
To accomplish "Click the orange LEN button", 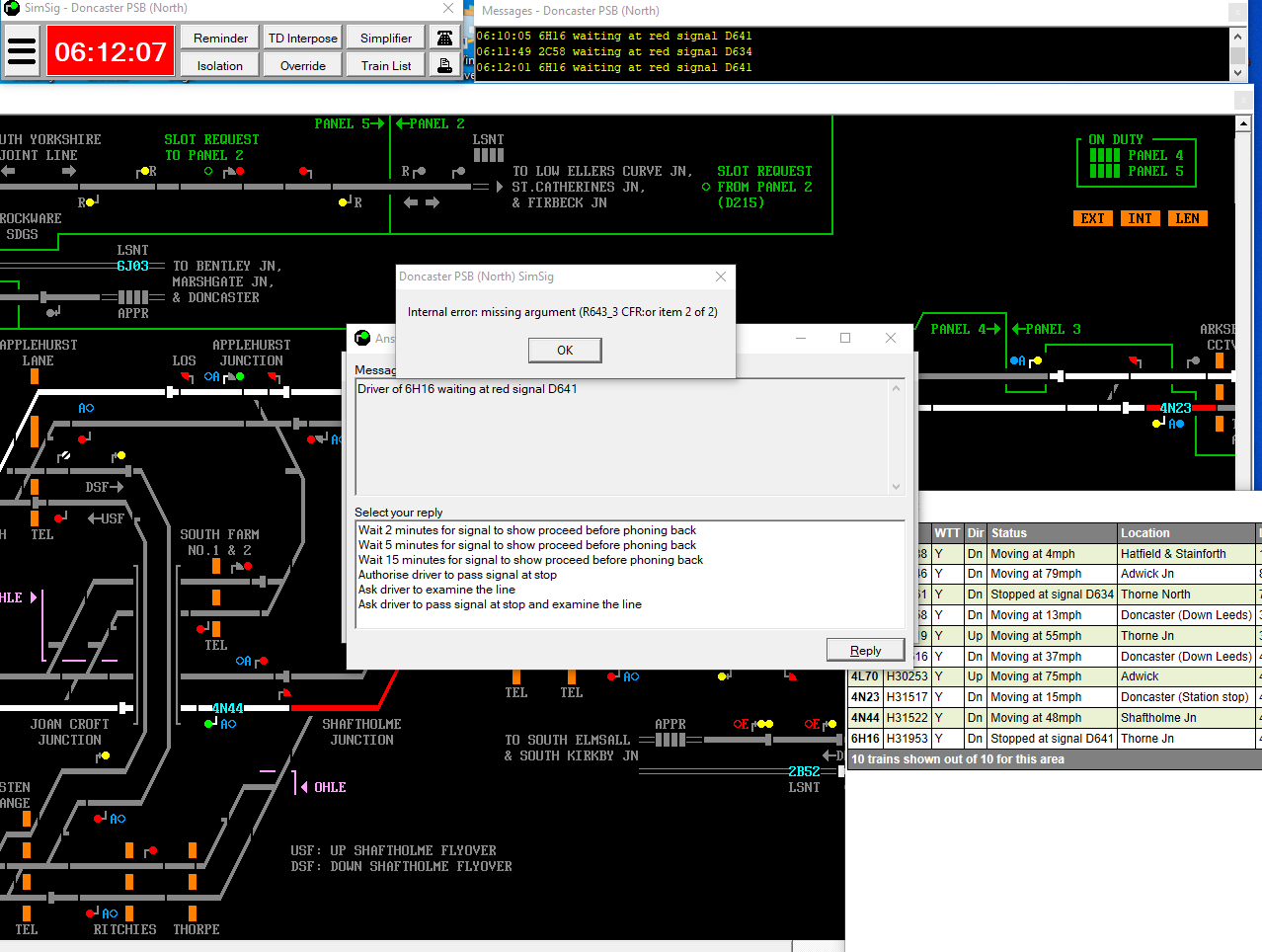I will [1187, 218].
